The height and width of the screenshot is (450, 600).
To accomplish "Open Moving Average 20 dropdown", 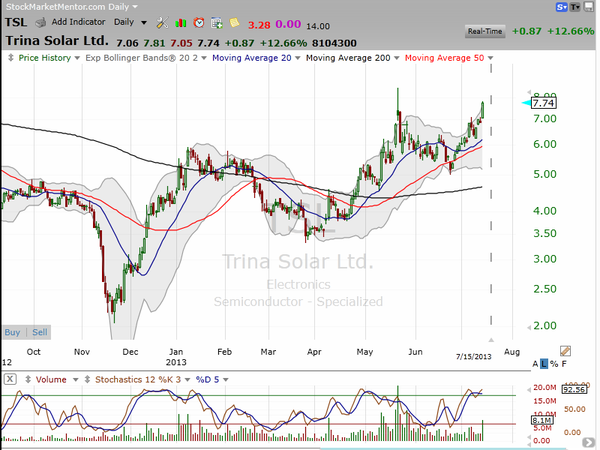I will click(297, 58).
